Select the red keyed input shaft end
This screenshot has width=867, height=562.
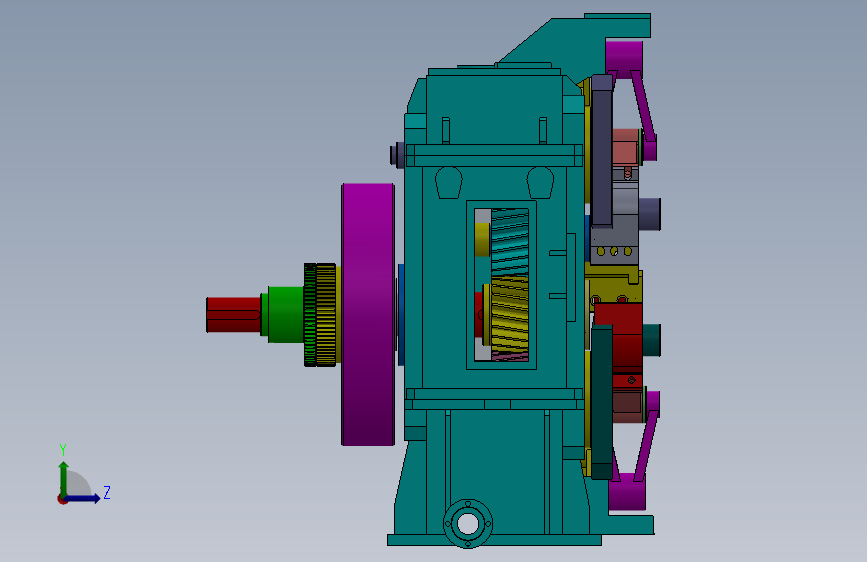pos(233,315)
